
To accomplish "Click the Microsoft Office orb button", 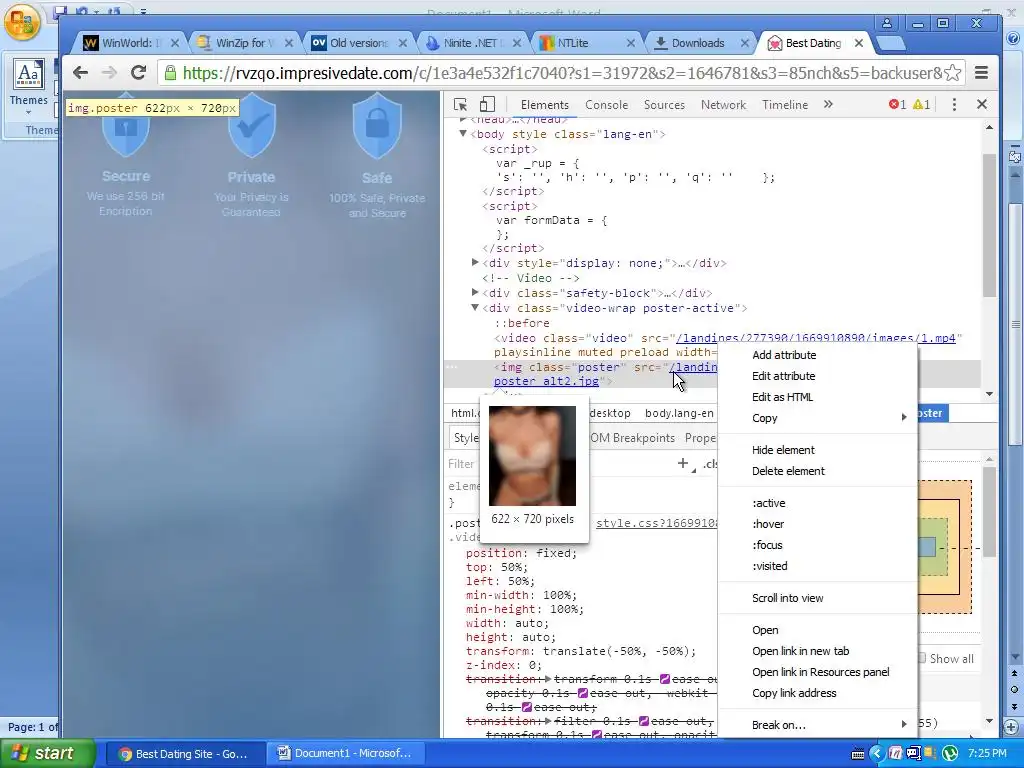I will pyautogui.click(x=22, y=22).
